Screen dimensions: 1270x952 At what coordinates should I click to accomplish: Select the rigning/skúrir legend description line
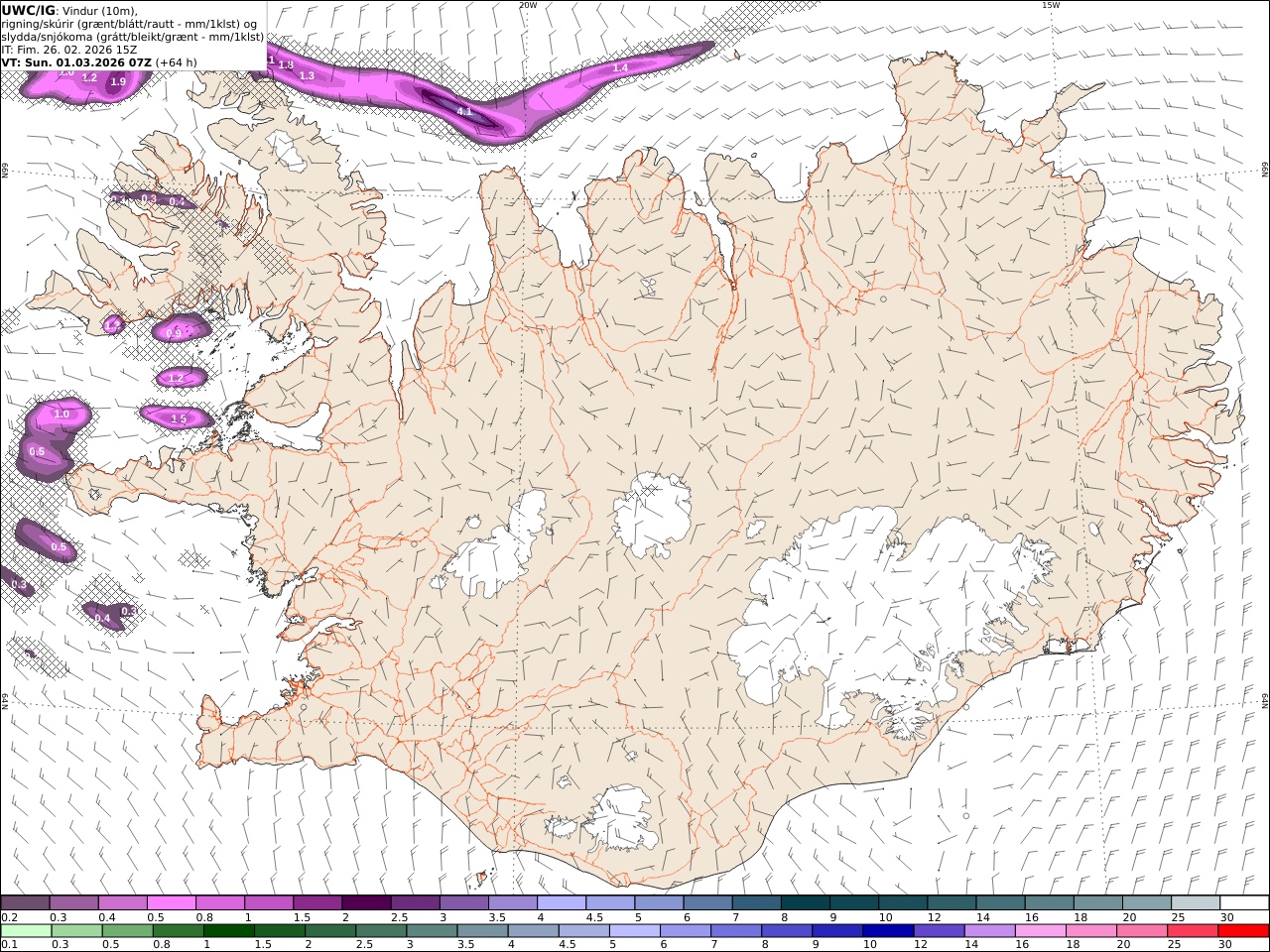[x=129, y=24]
